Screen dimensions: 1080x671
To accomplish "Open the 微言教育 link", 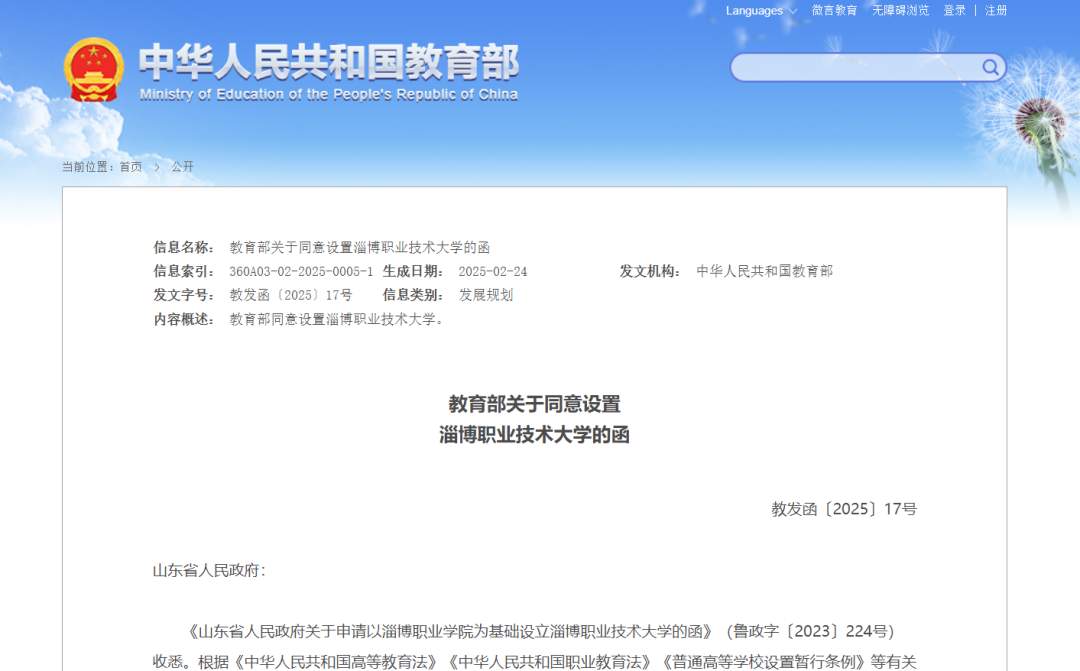I will click(833, 10).
